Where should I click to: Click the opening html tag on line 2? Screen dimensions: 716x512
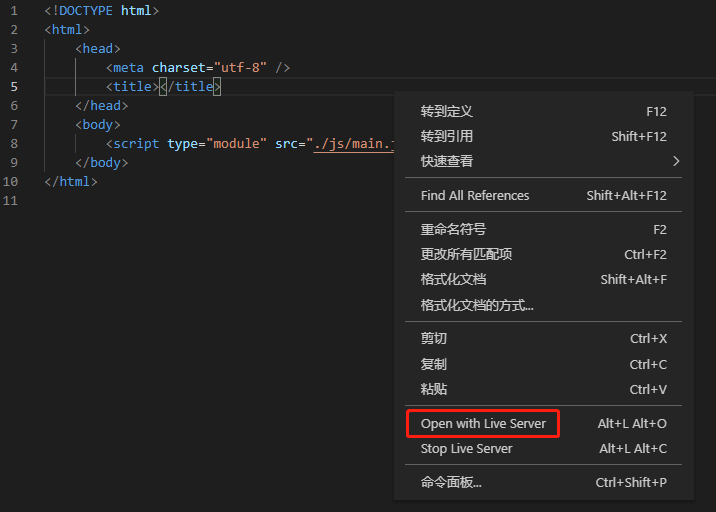[x=67, y=30]
